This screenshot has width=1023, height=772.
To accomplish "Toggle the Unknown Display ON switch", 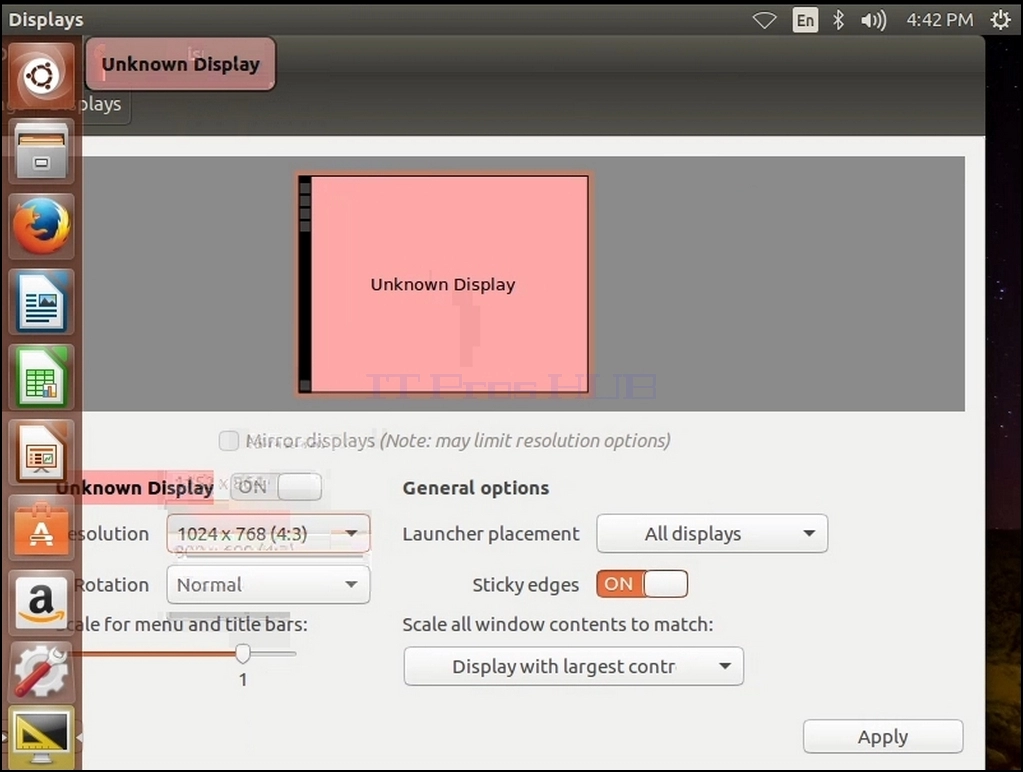I will pos(276,487).
